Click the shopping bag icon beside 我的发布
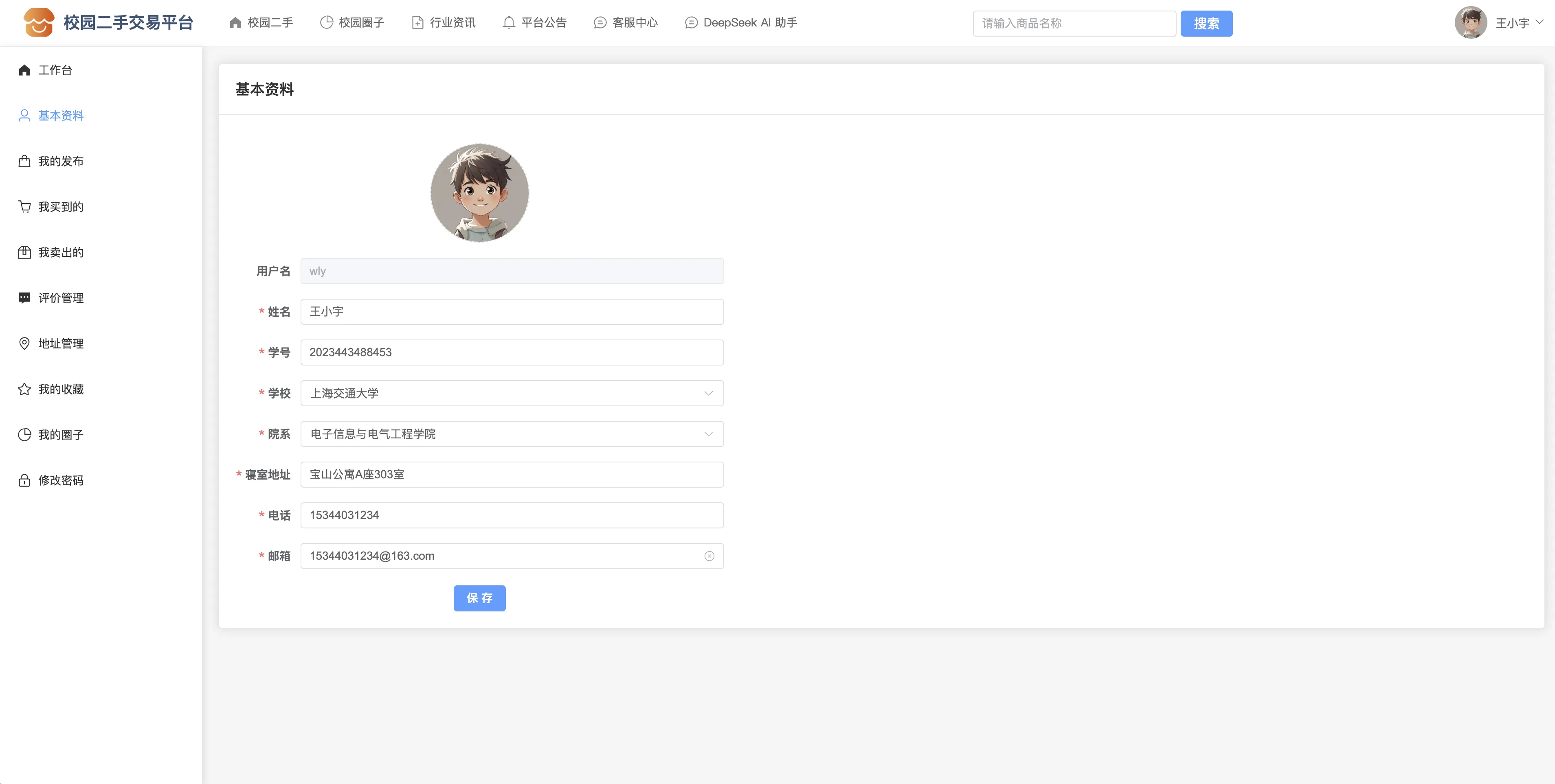Screen dimensions: 1555x784 point(24,161)
